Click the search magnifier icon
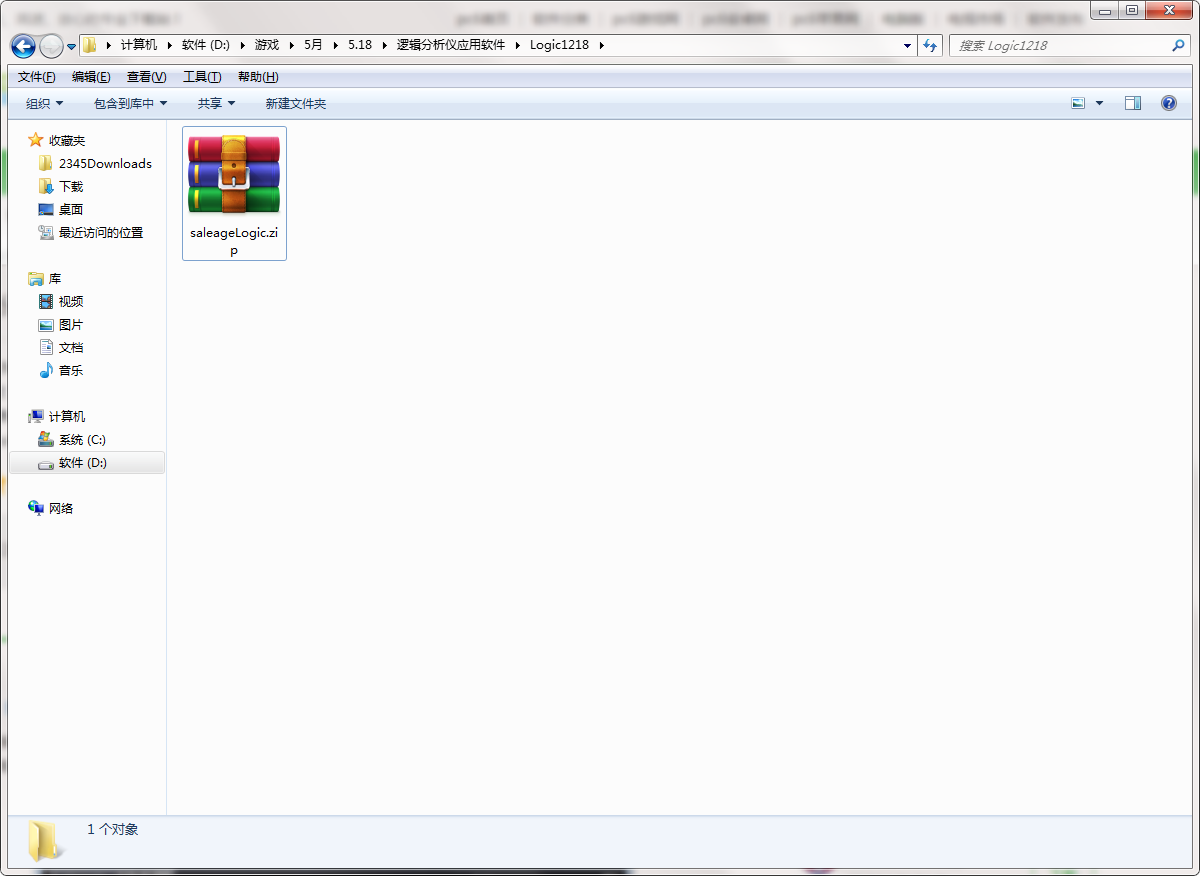The image size is (1200, 876). click(x=1178, y=46)
